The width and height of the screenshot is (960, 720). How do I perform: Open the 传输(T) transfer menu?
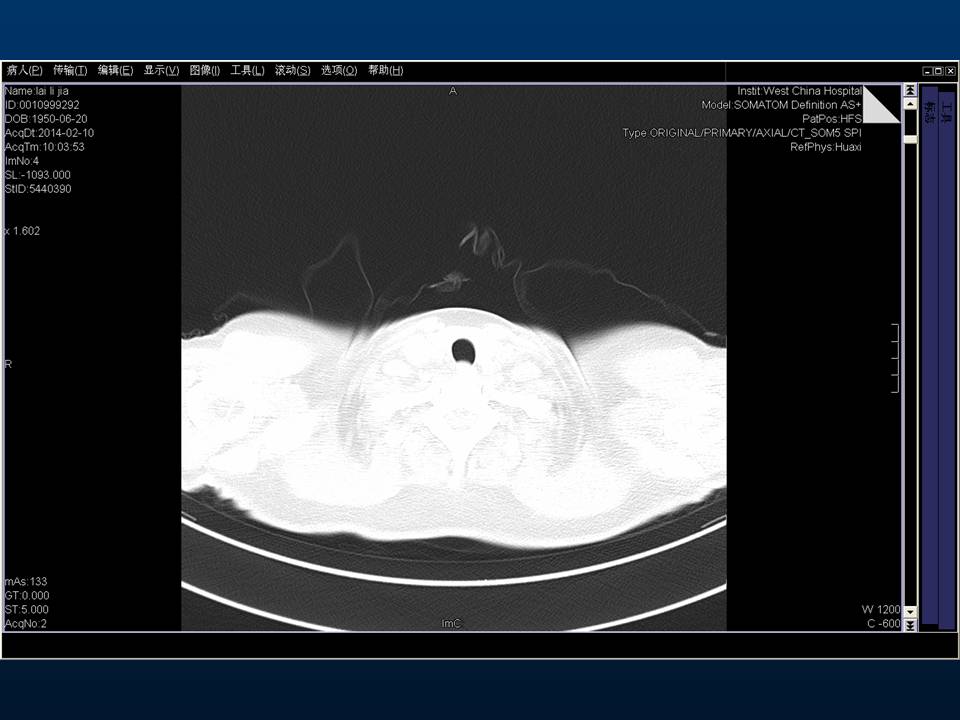pyautogui.click(x=70, y=71)
